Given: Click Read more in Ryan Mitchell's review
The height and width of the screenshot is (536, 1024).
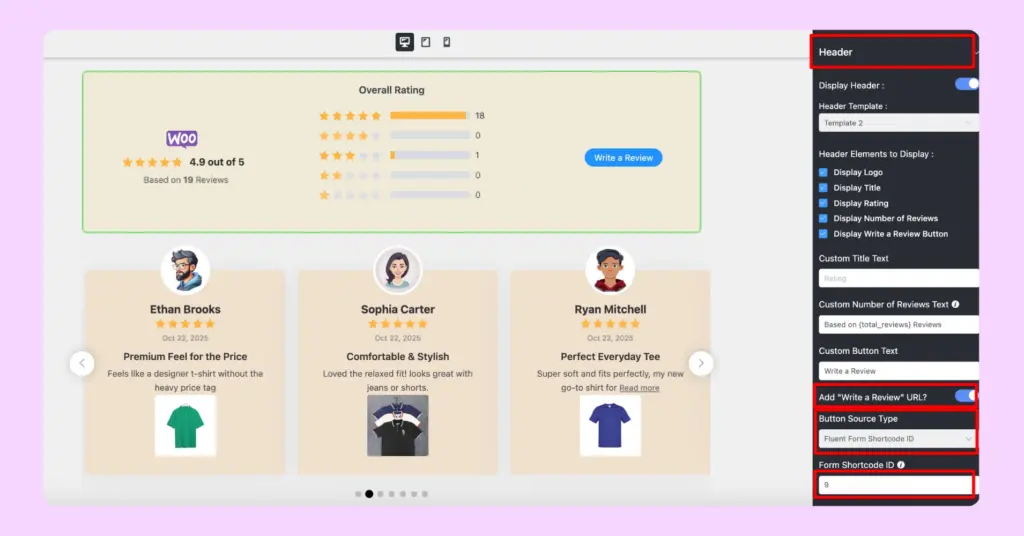Looking at the screenshot, I should 639,388.
